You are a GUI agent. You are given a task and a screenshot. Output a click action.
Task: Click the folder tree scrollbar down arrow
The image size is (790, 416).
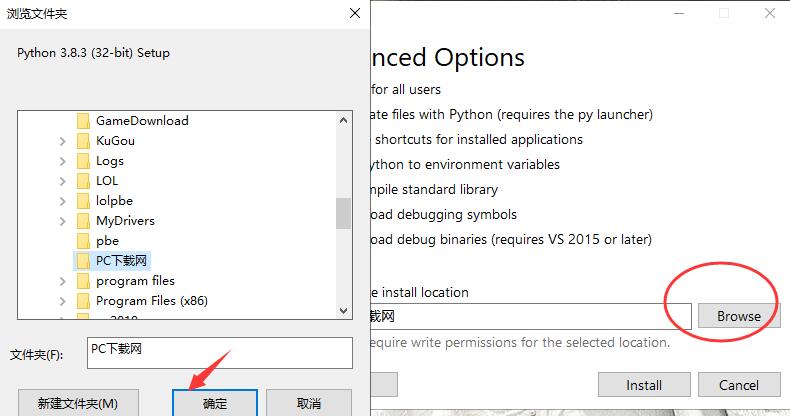pos(344,311)
